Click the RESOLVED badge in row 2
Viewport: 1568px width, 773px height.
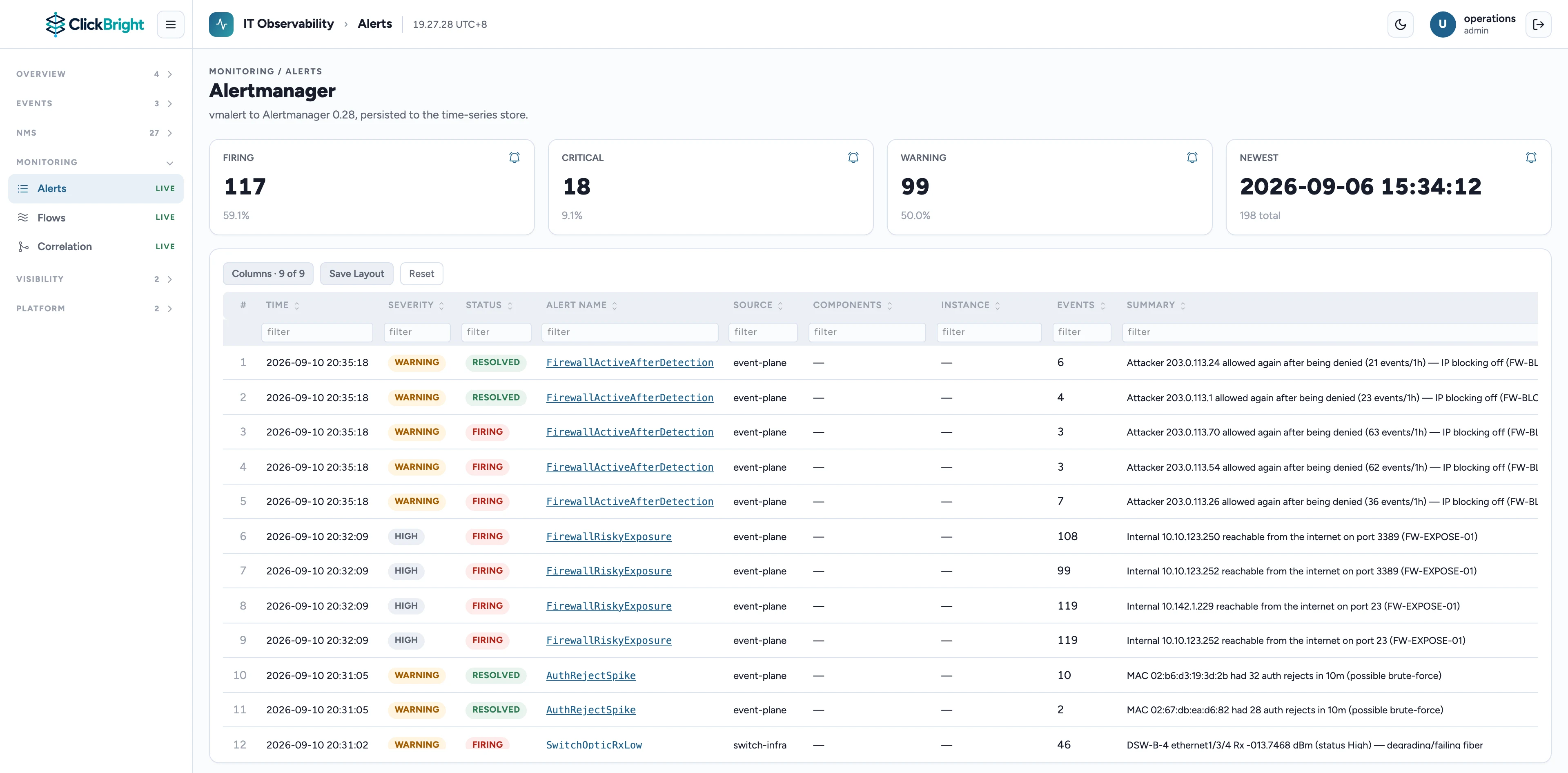point(495,397)
